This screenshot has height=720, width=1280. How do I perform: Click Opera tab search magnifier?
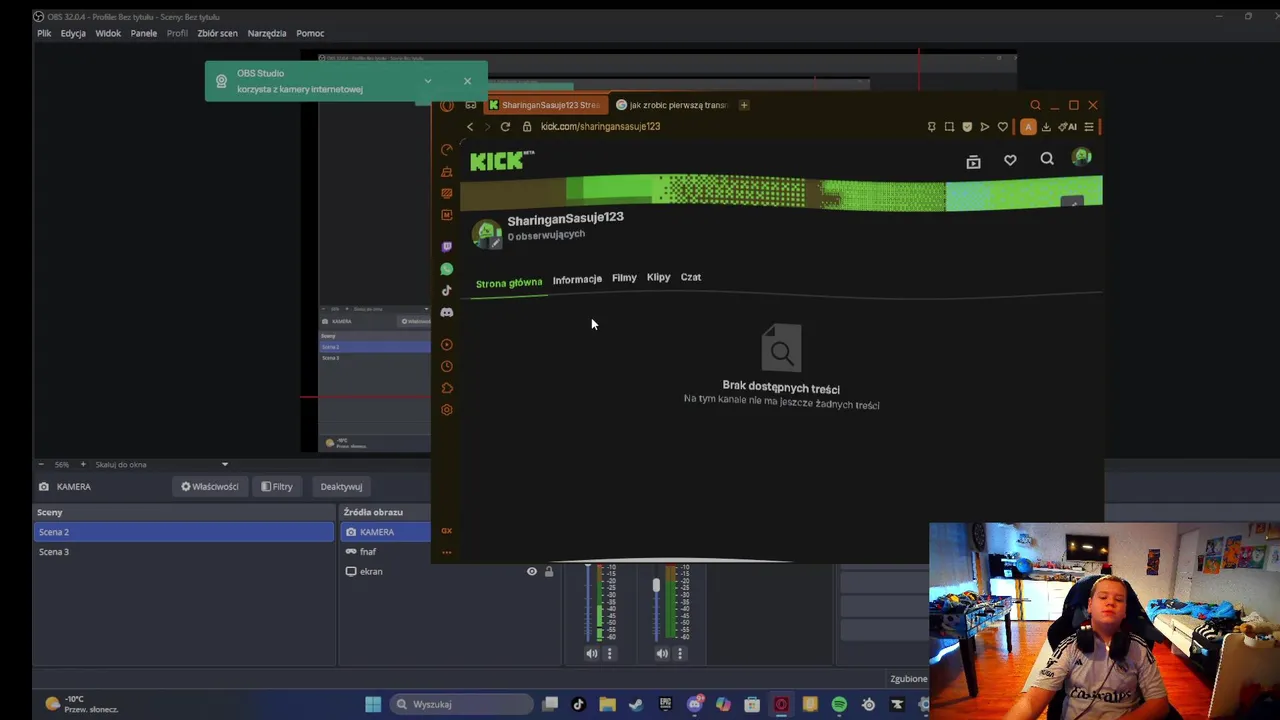tap(1036, 105)
